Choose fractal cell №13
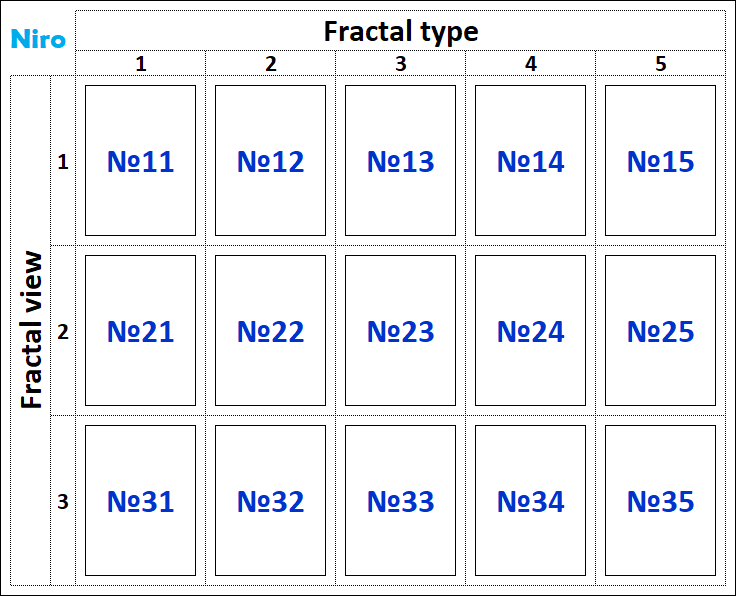Viewport: 736px width, 596px height. click(x=400, y=161)
